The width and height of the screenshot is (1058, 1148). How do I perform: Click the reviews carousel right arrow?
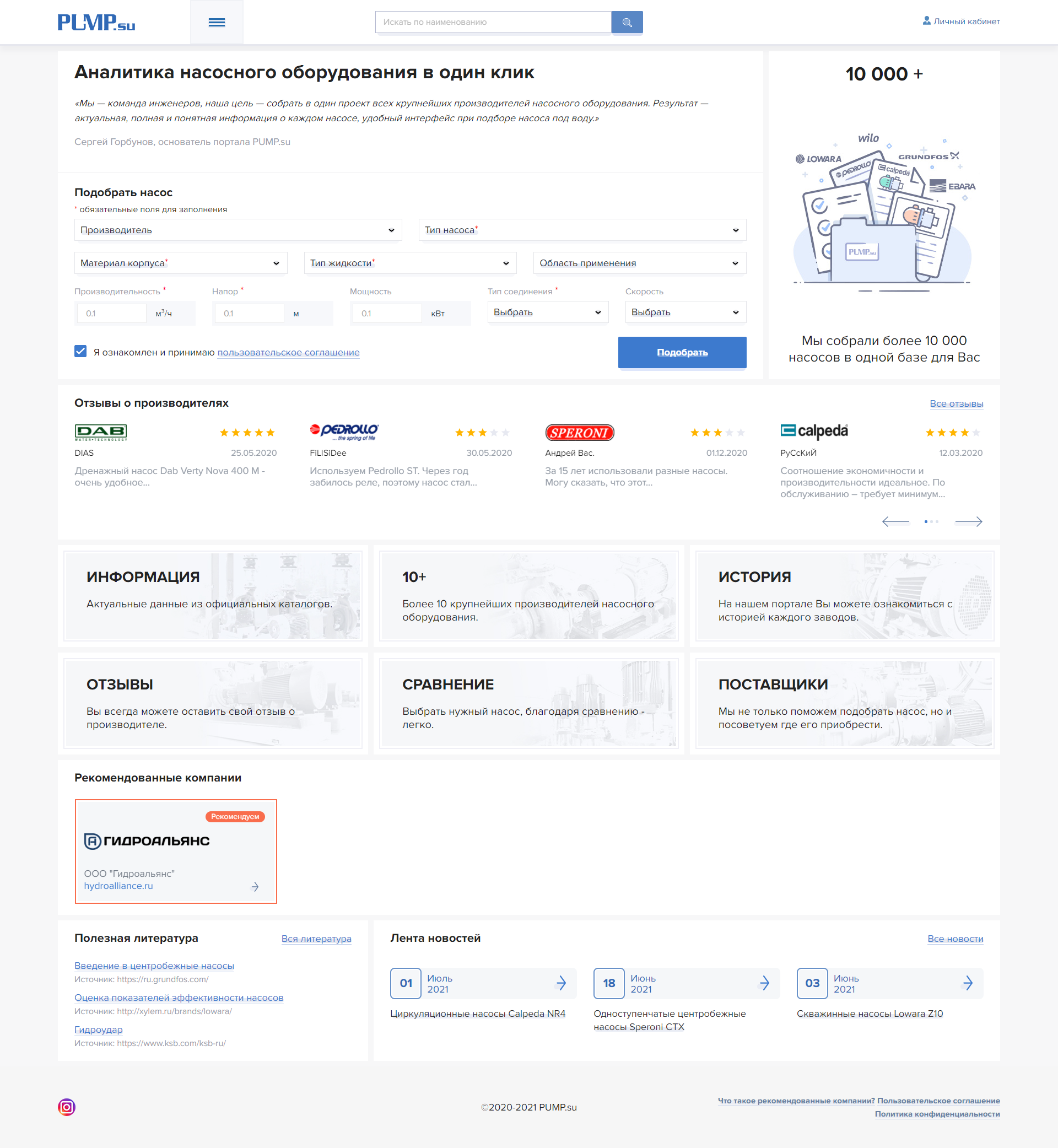click(x=968, y=521)
